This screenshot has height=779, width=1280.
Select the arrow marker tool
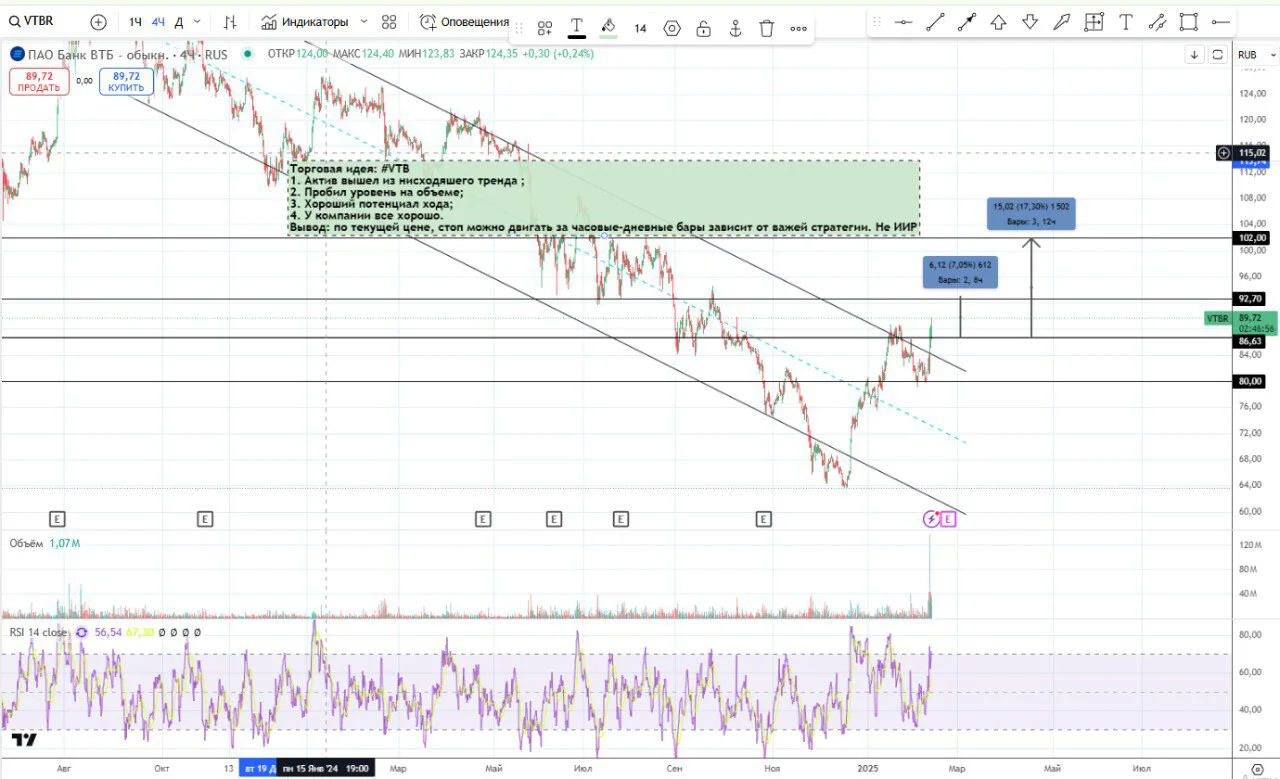click(x=1062, y=22)
